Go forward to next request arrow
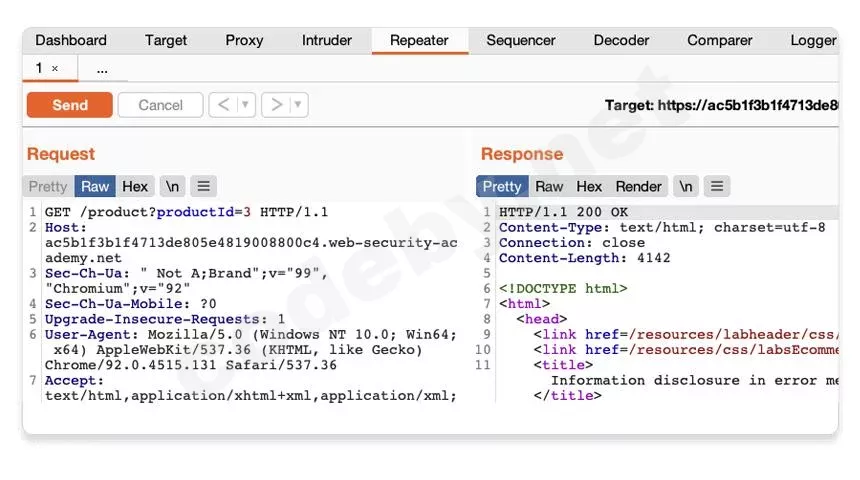Screen dimensions: 860x480 pyautogui.click(x=276, y=105)
